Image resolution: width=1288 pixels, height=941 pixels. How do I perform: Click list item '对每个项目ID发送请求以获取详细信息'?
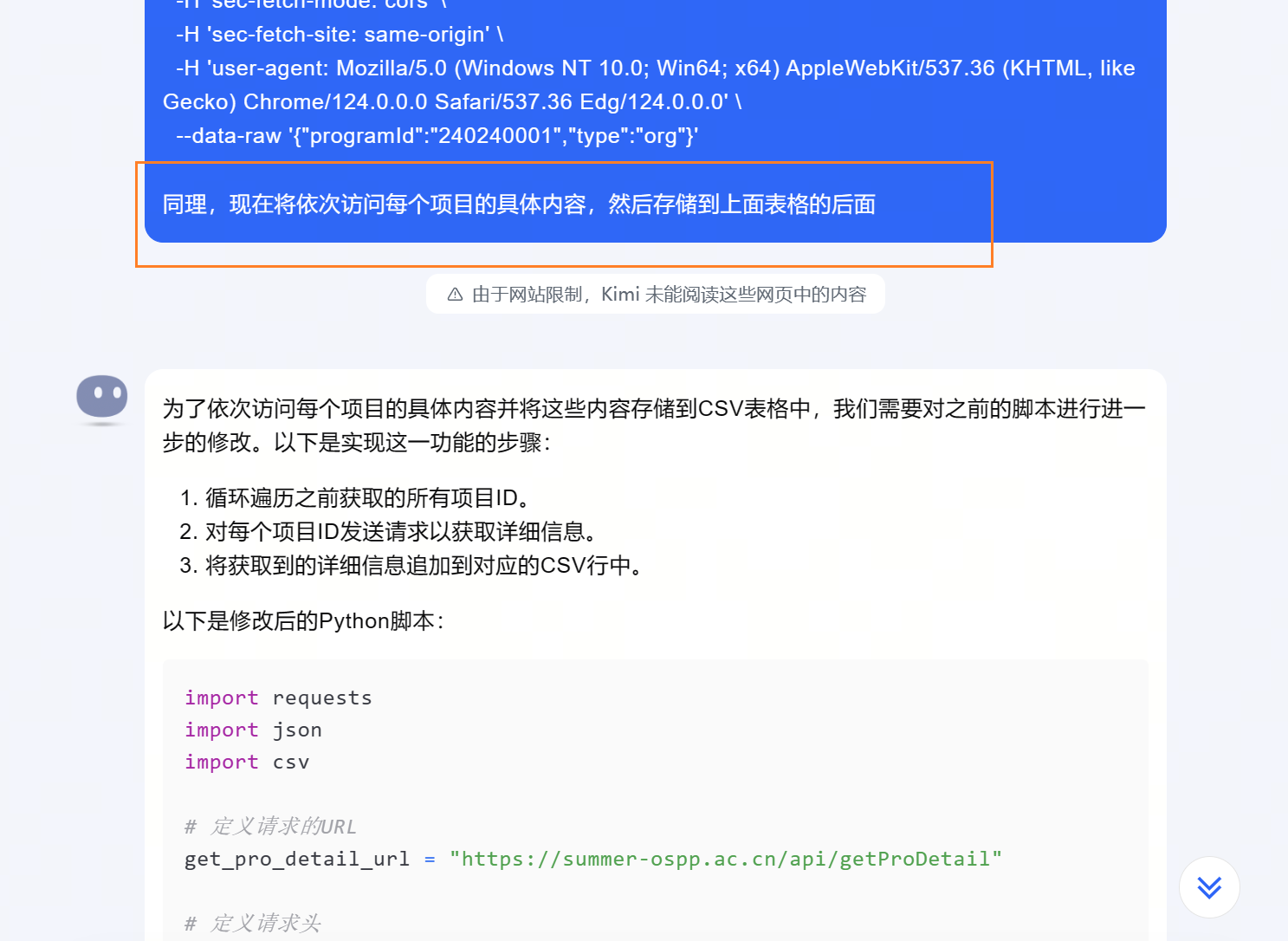388,532
